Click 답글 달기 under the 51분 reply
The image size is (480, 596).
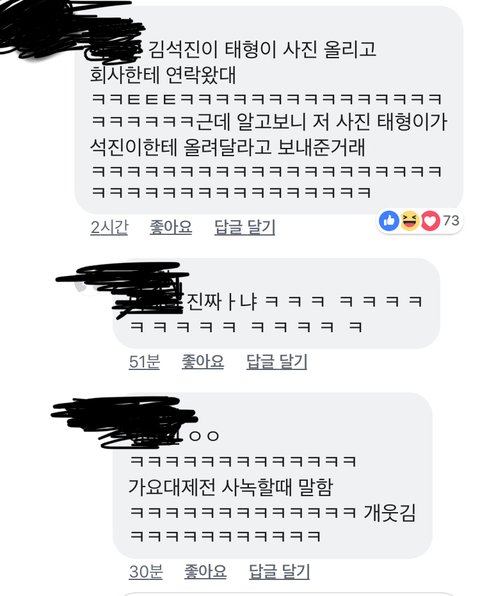[x=277, y=361]
